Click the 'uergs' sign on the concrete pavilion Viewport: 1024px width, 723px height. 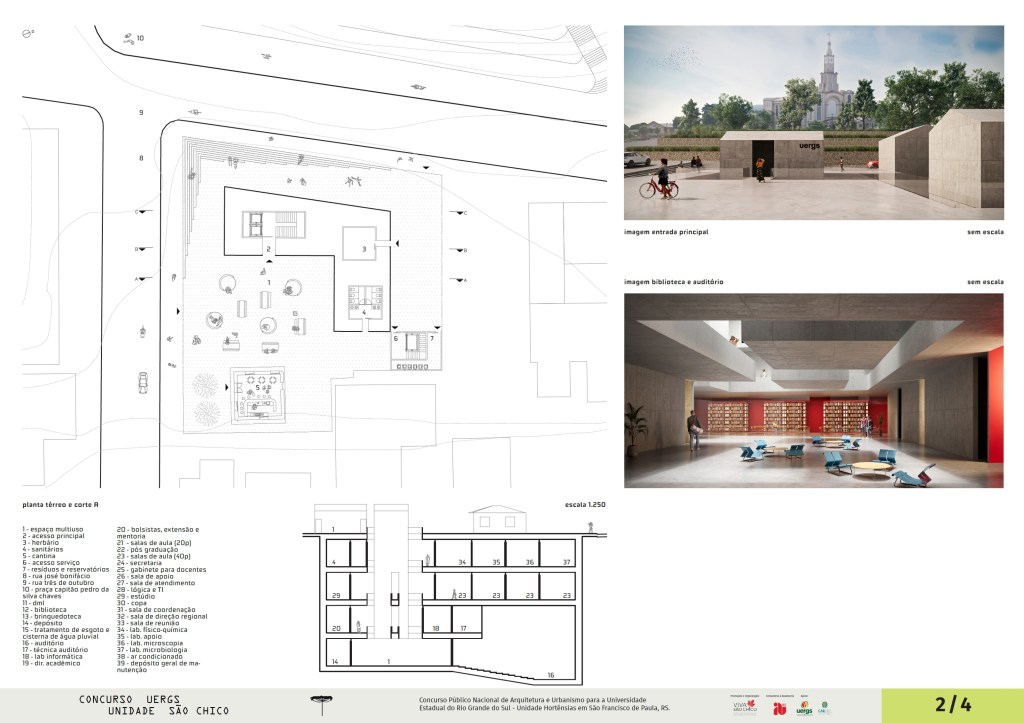[x=809, y=145]
